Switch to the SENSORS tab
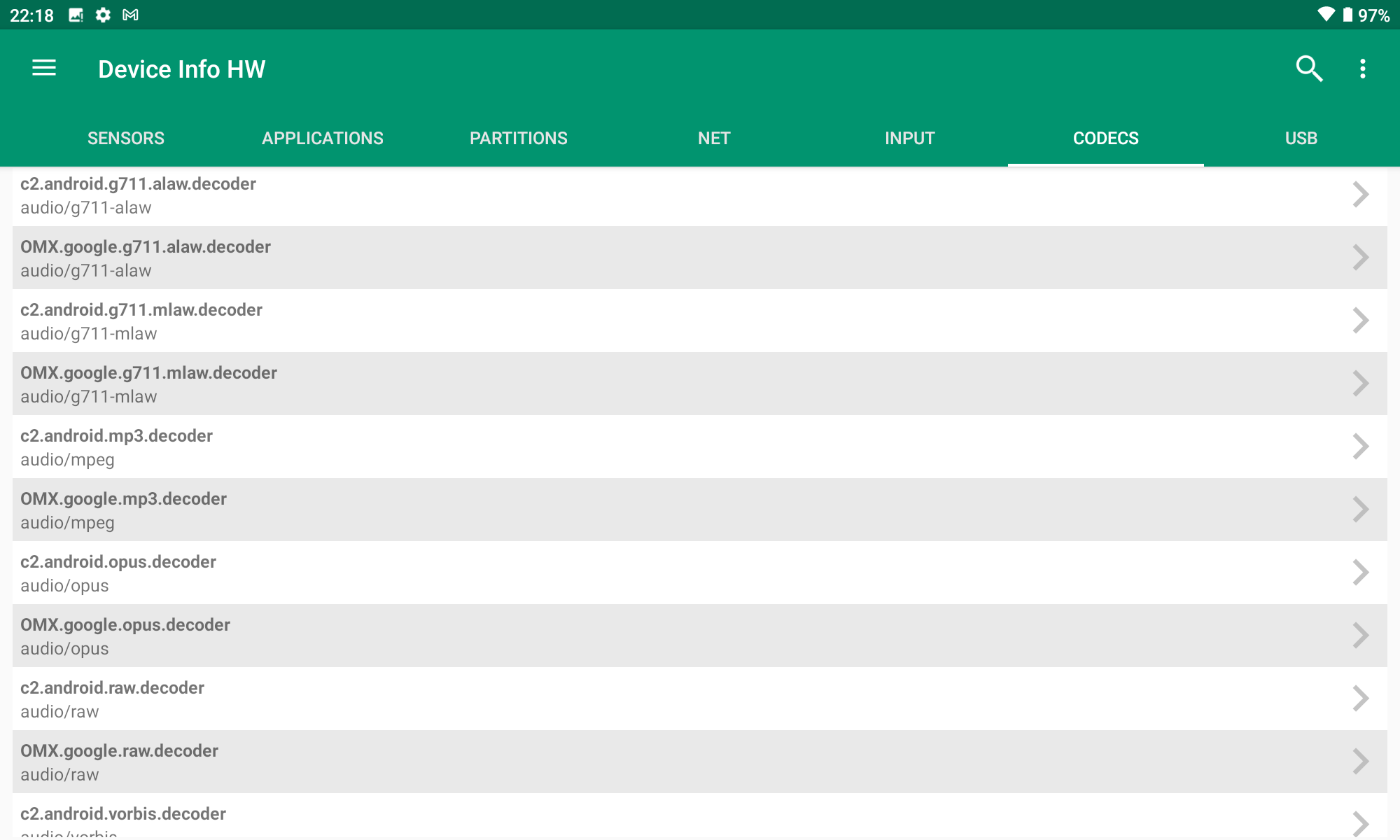The width and height of the screenshot is (1400, 840). point(126,138)
